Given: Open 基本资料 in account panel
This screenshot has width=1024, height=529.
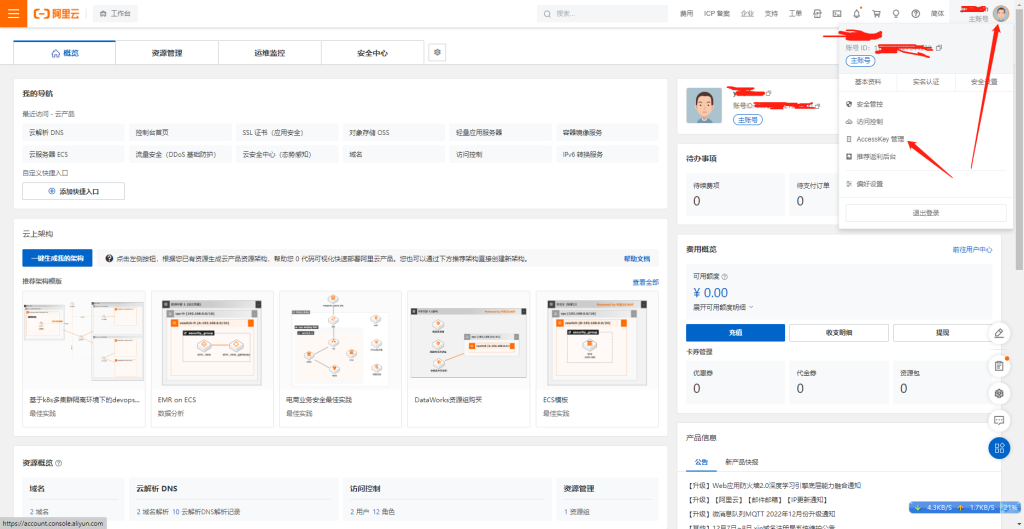Looking at the screenshot, I should 868,82.
